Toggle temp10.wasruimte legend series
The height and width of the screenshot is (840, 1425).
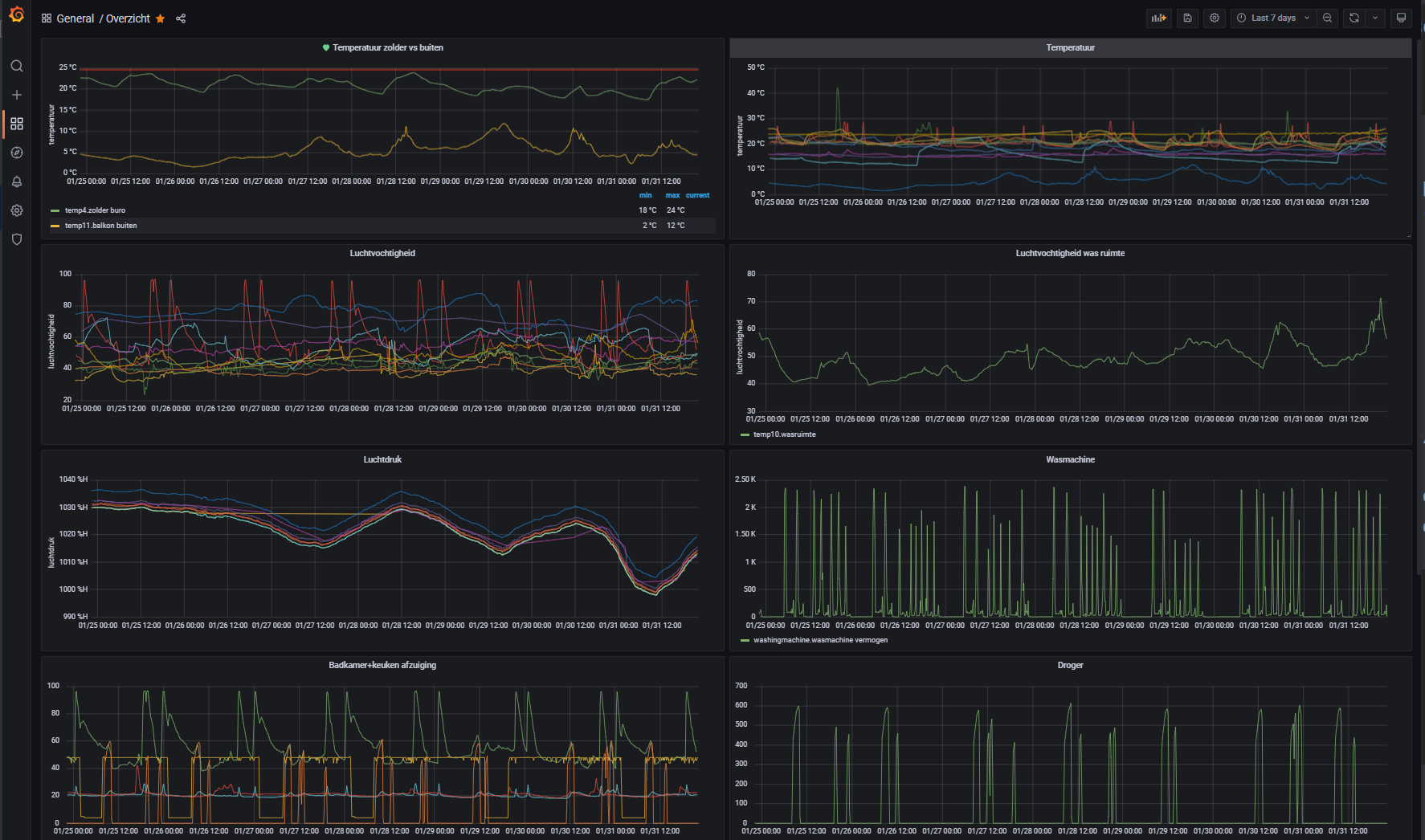coord(784,434)
